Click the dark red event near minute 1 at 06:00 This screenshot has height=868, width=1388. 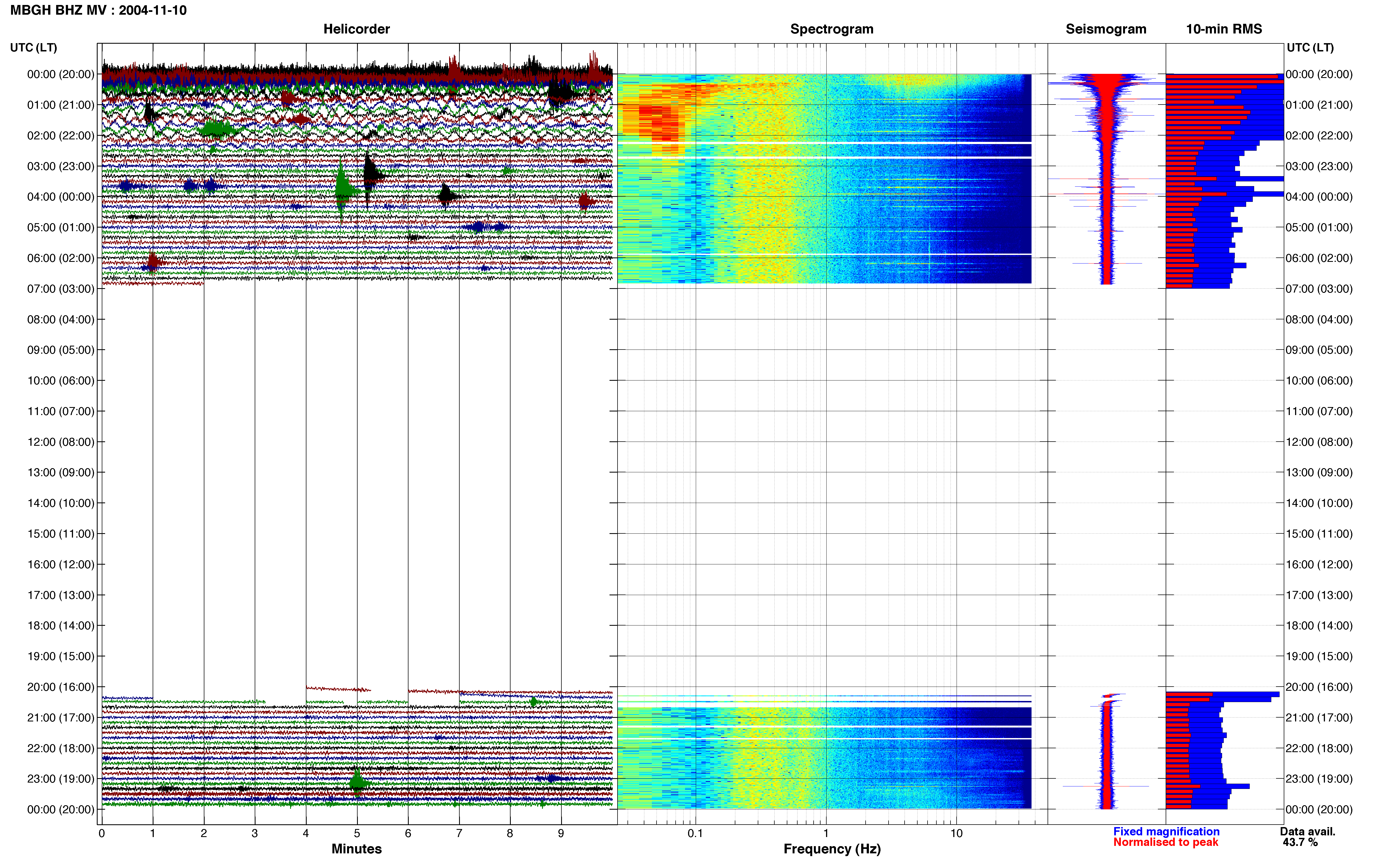point(153,262)
